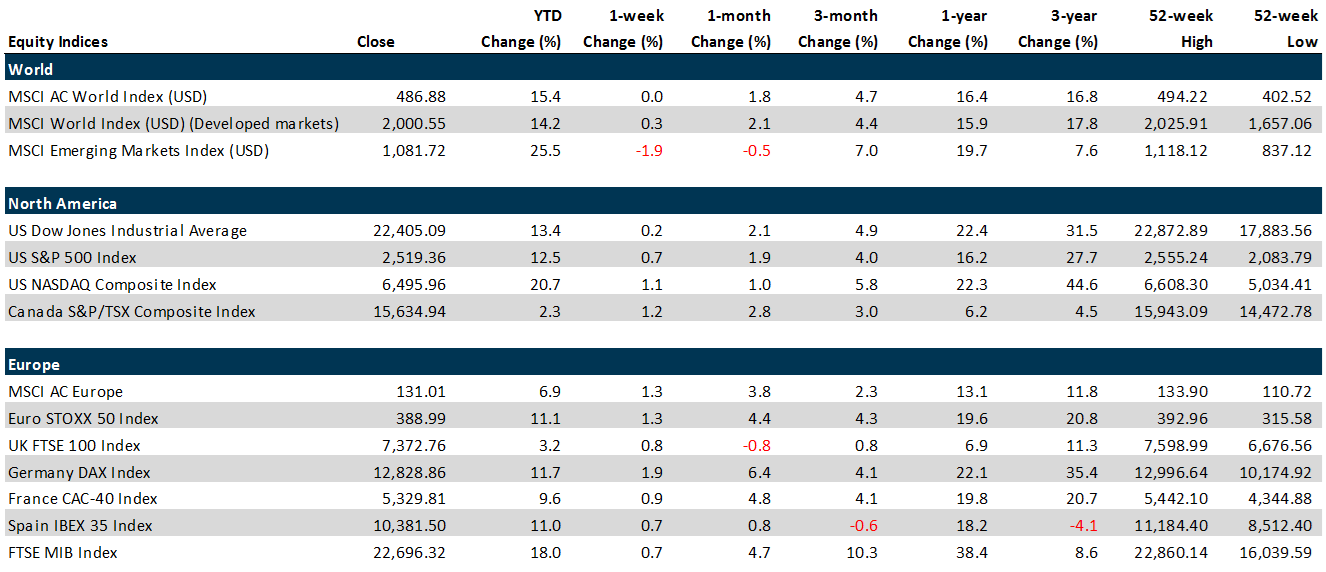Click the MSCI AC World Index (USD) row label
Viewport: 1326px width, 572px height.
point(107,97)
